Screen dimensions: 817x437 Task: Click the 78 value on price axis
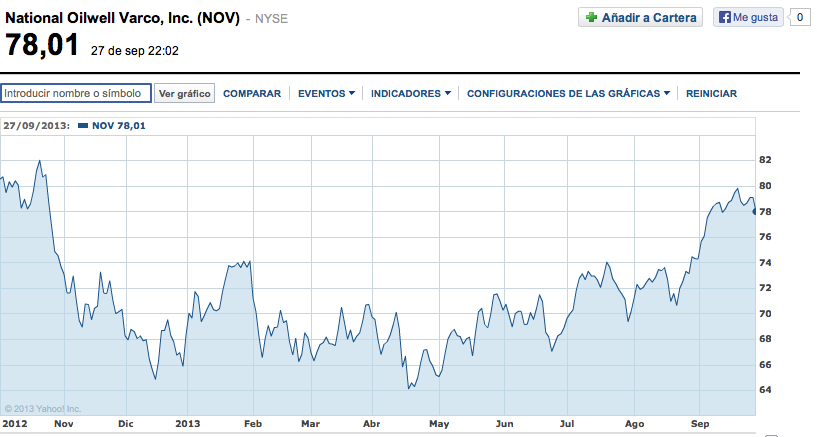click(x=765, y=212)
